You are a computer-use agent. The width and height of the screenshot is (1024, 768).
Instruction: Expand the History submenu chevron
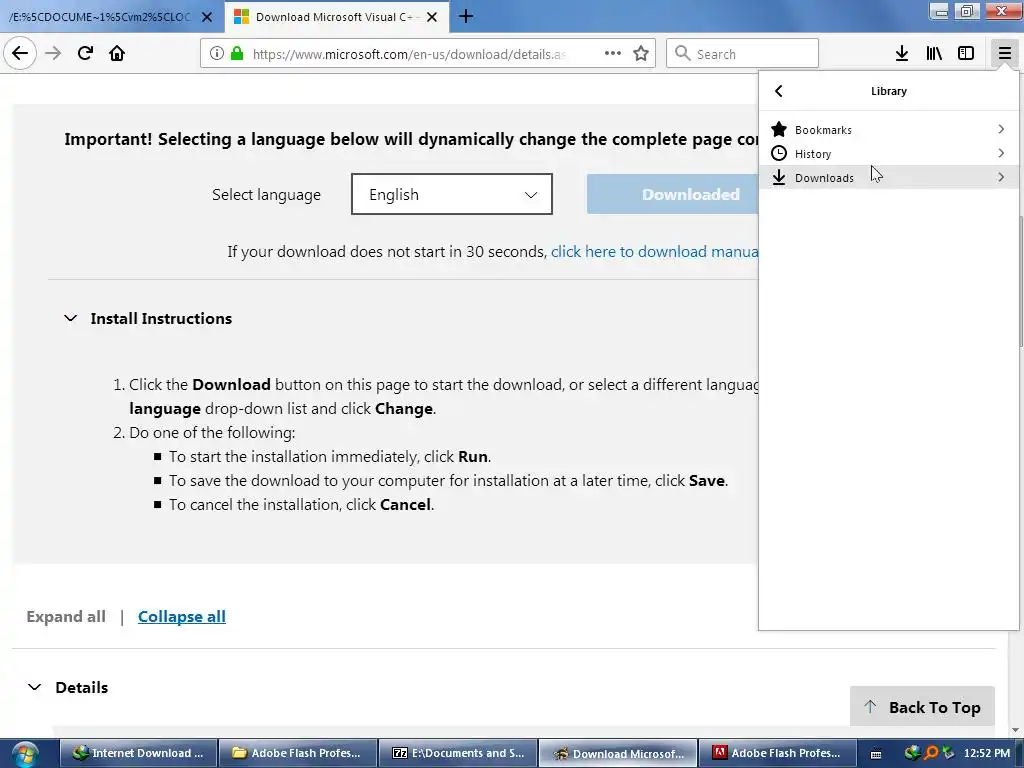click(1001, 153)
